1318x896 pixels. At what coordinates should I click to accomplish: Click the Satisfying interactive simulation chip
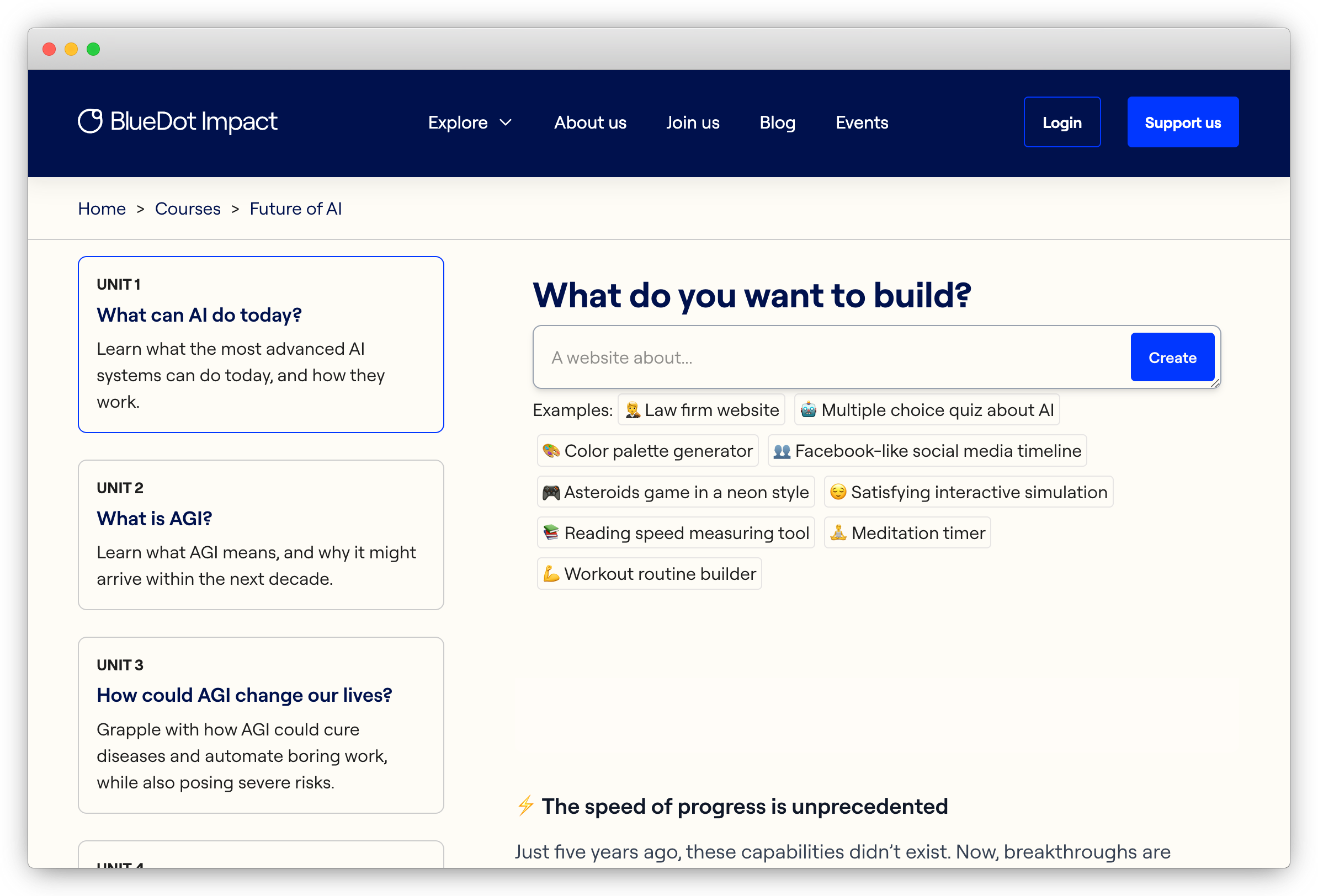tap(967, 492)
